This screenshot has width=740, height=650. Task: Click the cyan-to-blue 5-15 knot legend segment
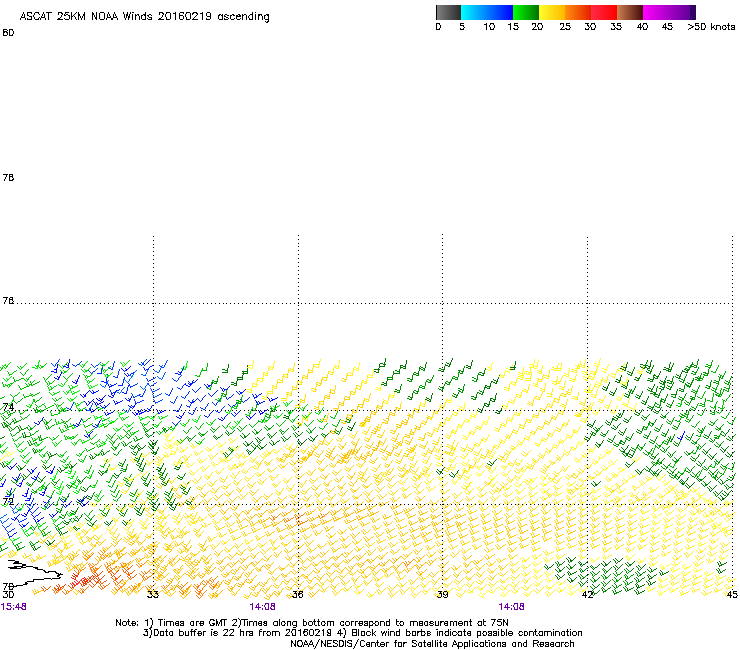[487, 12]
